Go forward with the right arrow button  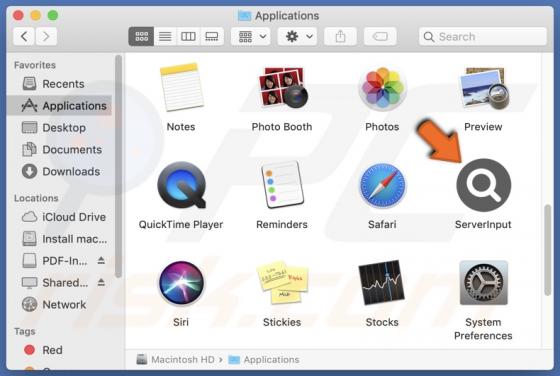click(46, 36)
